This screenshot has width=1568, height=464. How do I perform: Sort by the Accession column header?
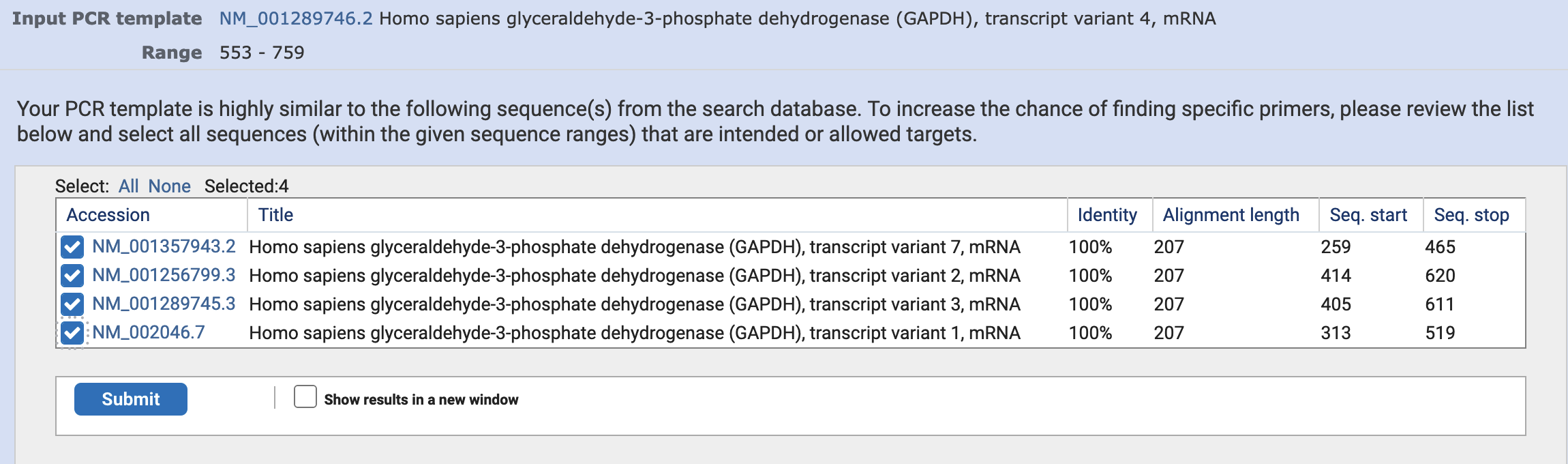coord(108,215)
